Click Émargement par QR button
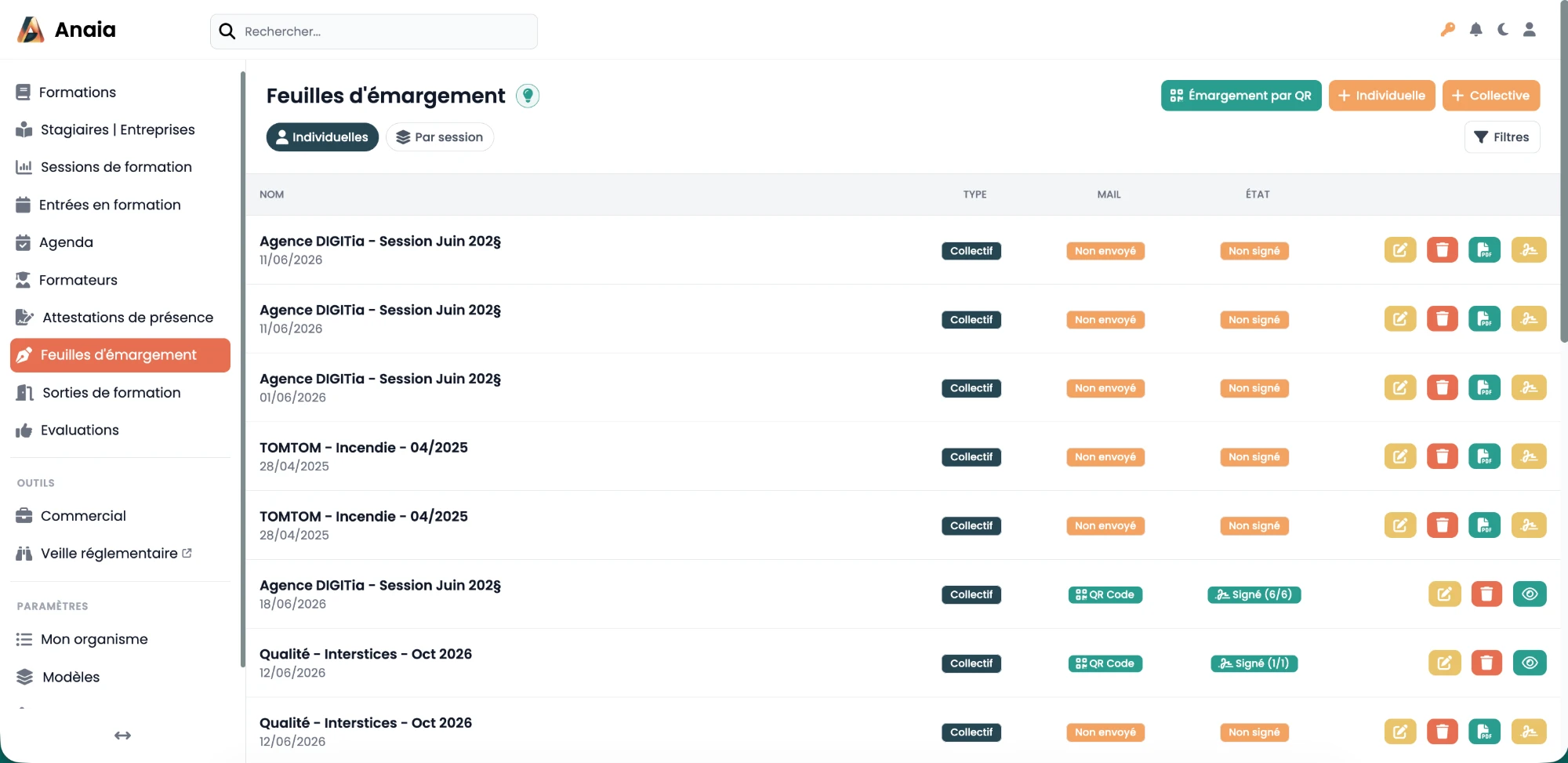 click(x=1241, y=96)
